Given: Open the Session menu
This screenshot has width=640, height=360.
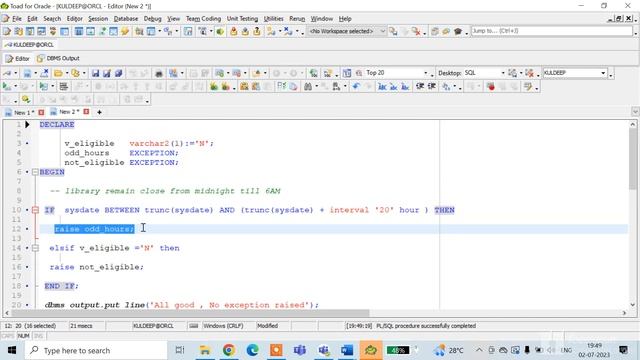Looking at the screenshot, I should click(x=98, y=19).
